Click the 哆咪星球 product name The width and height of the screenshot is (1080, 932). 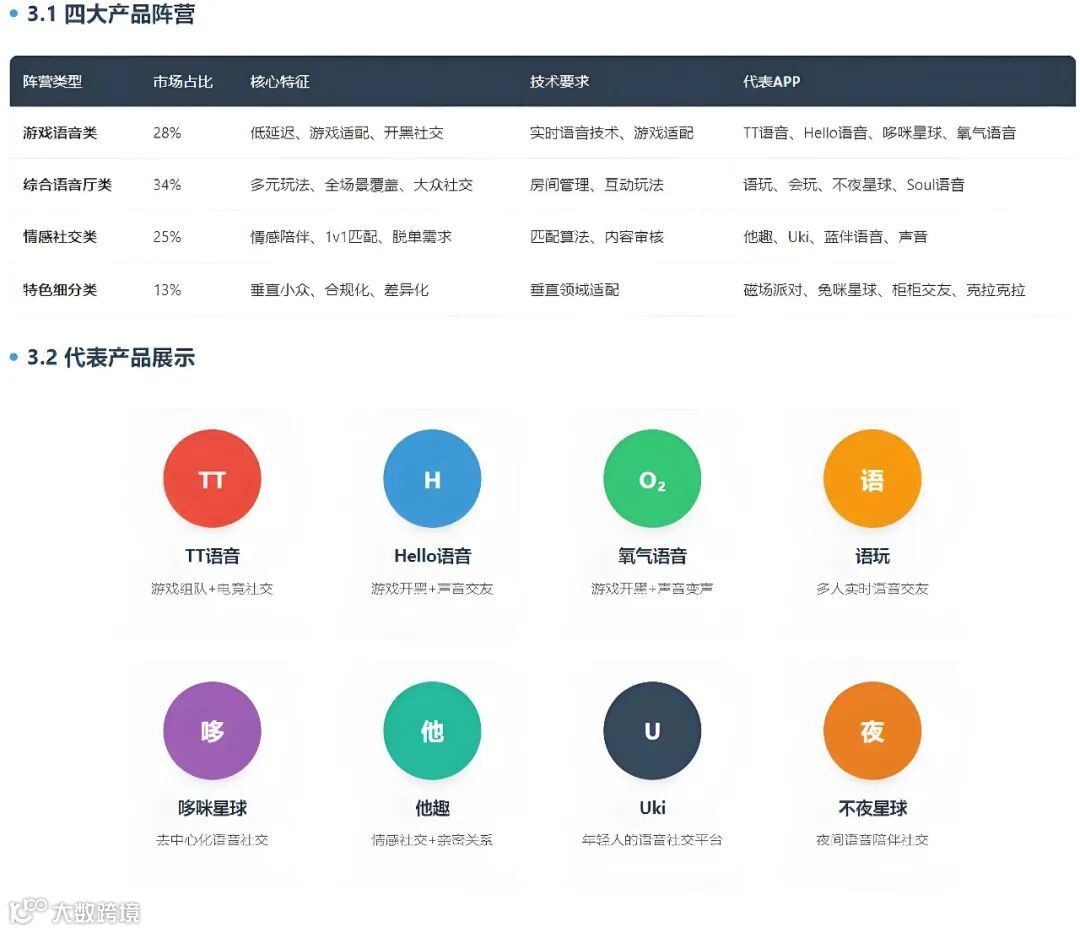[x=212, y=808]
